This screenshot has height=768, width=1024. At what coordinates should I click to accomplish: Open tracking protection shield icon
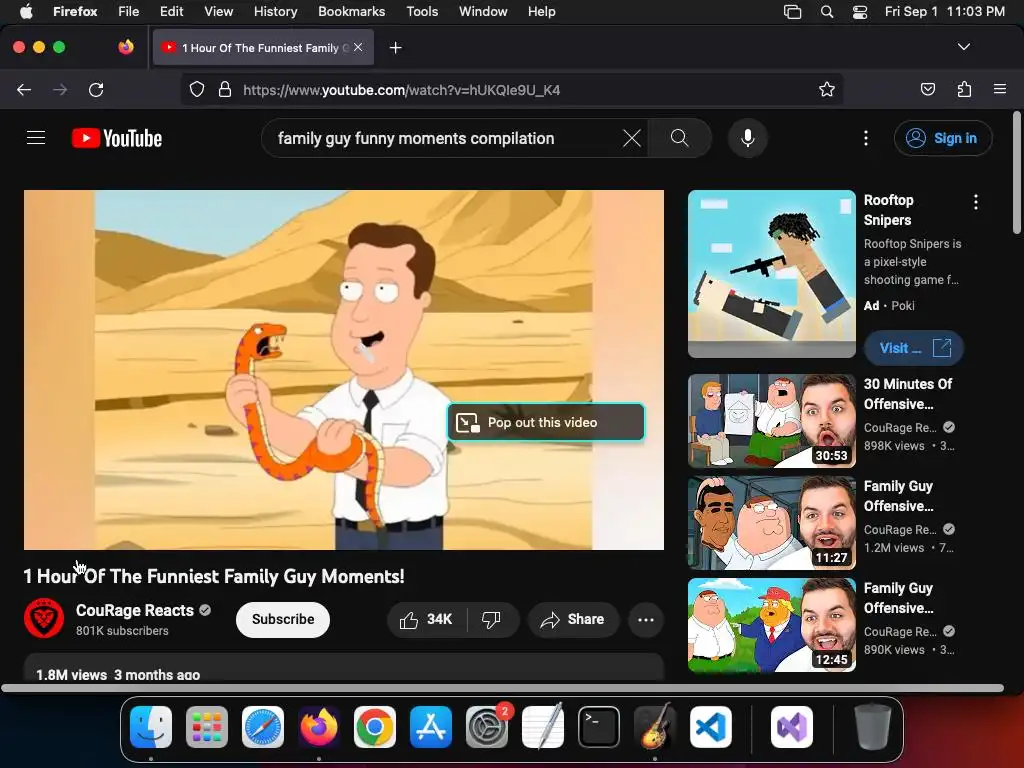click(197, 89)
